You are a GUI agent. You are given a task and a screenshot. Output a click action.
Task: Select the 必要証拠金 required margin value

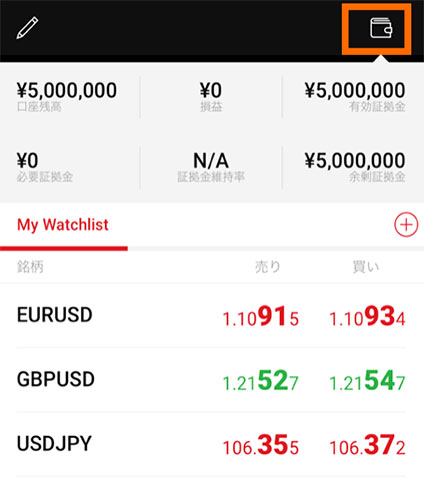tap(27, 160)
